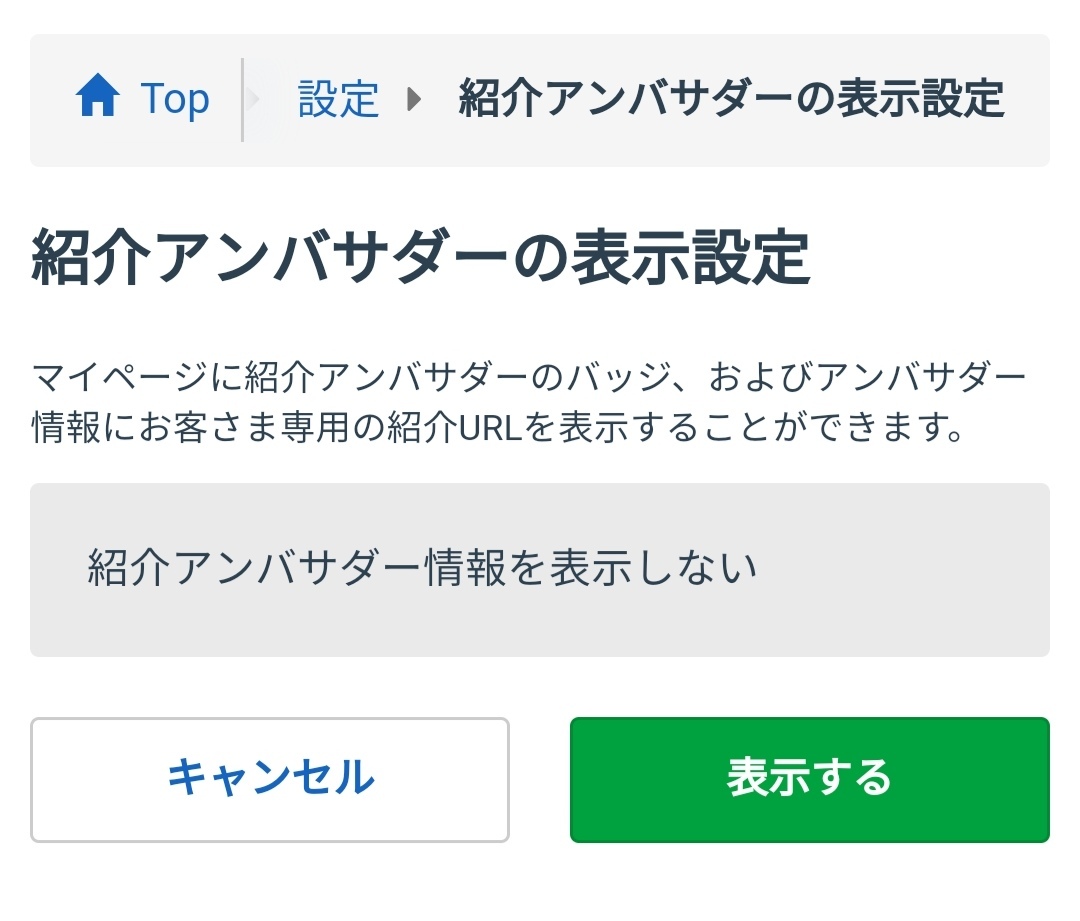The width and height of the screenshot is (1080, 921).
Task: Open the 設定 breadcrumb link
Action: coord(338,99)
